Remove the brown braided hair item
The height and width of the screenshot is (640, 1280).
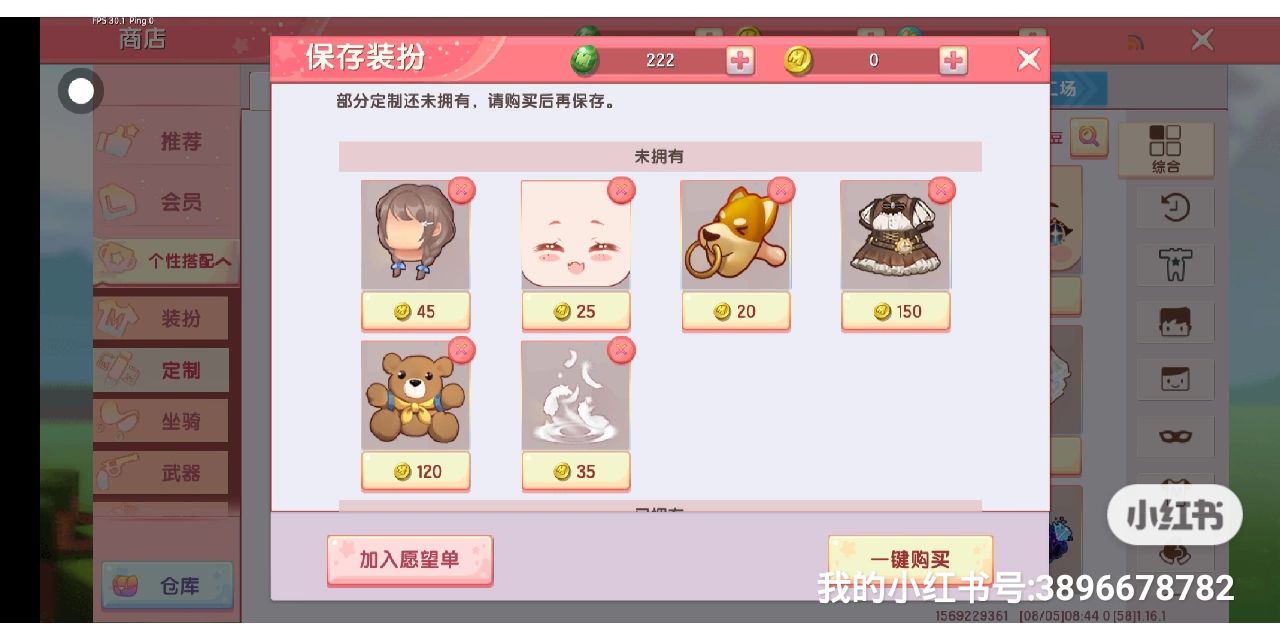click(x=461, y=190)
